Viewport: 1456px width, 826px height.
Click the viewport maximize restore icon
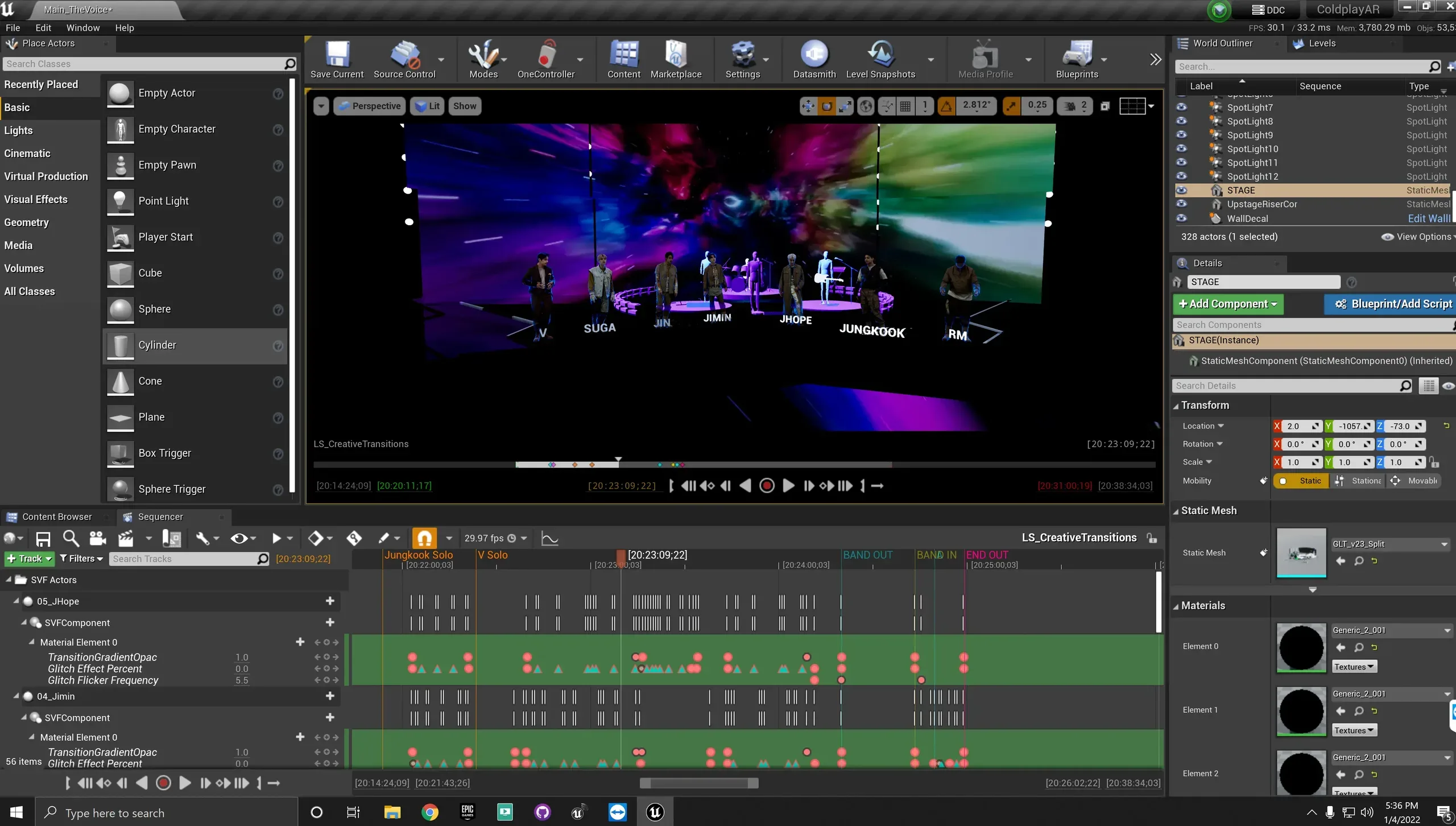[x=1105, y=106]
